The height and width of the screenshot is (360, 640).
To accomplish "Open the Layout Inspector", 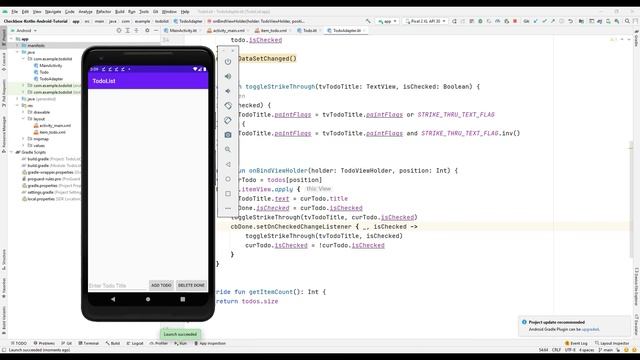I will (612, 343).
